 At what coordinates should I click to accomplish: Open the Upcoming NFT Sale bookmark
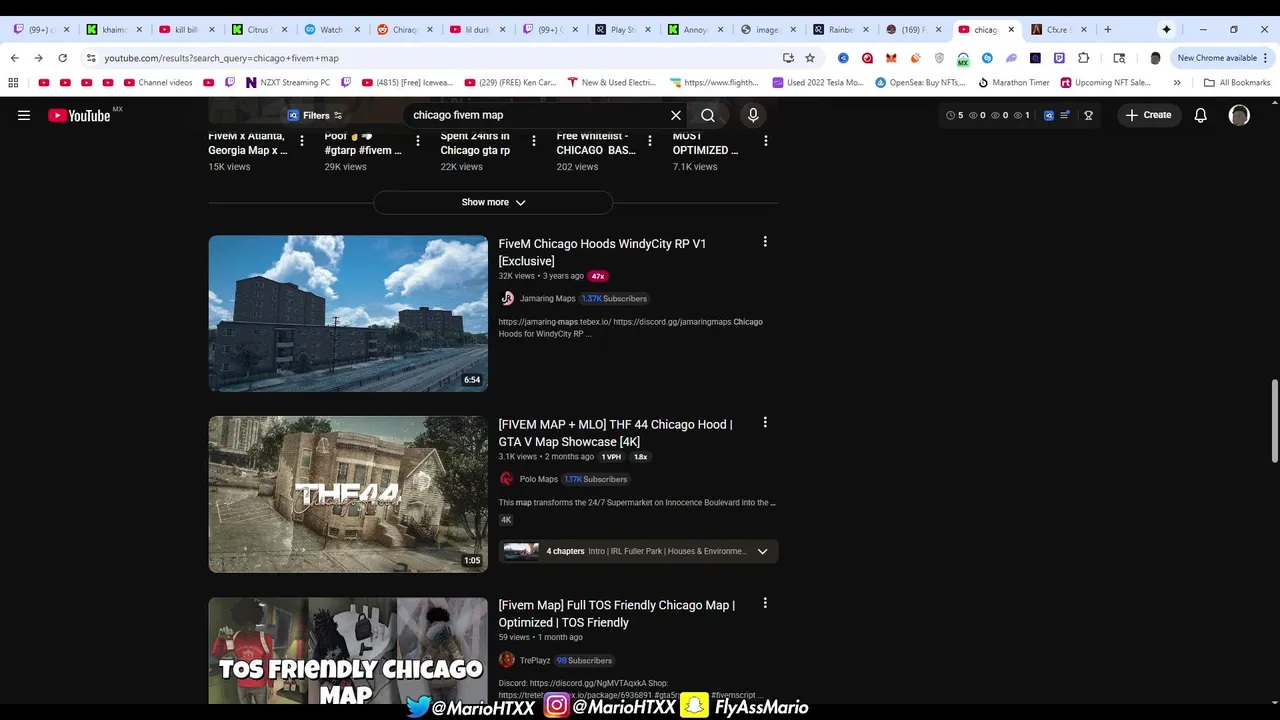[1106, 82]
